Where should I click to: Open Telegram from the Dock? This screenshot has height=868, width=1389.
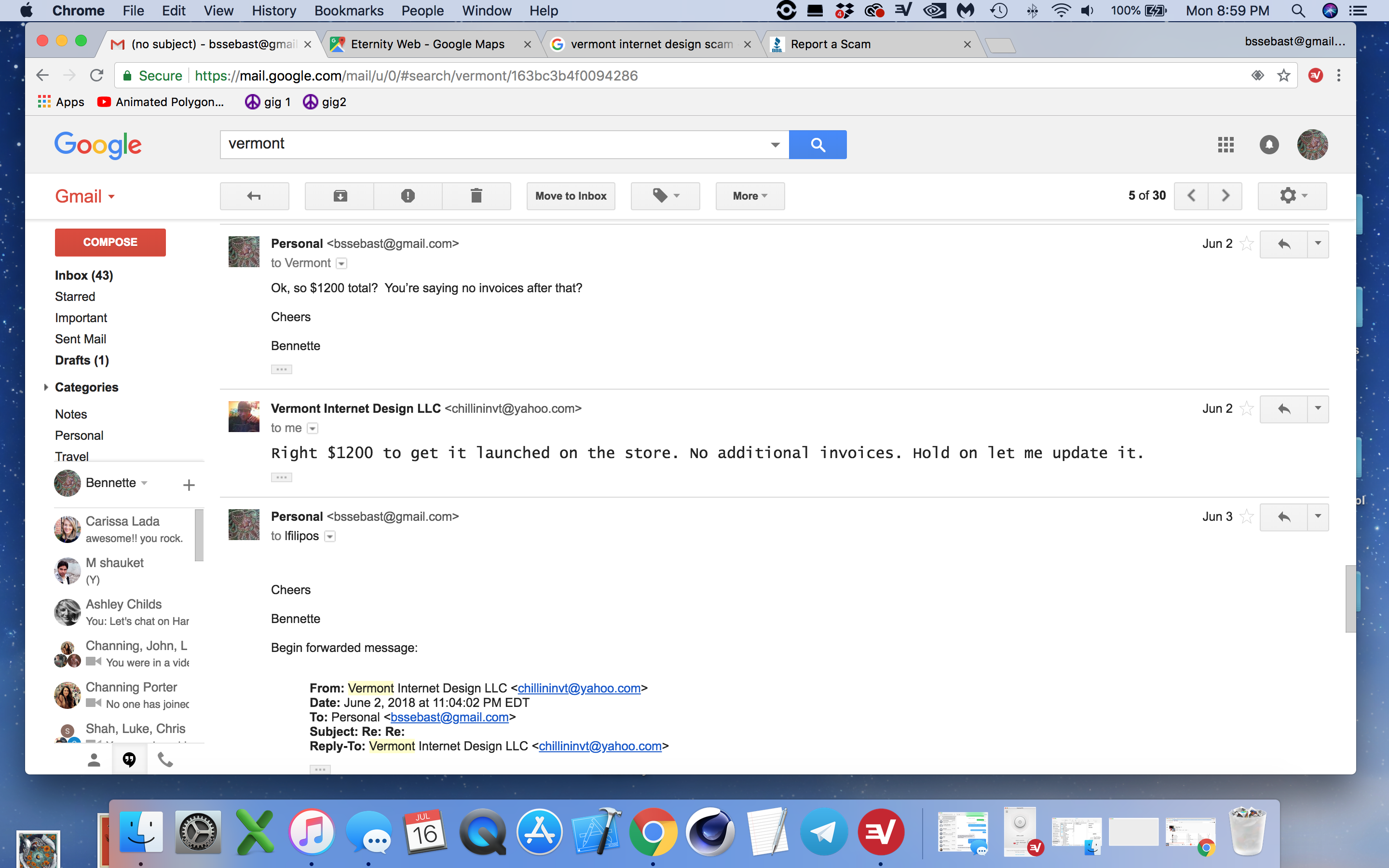[824, 831]
